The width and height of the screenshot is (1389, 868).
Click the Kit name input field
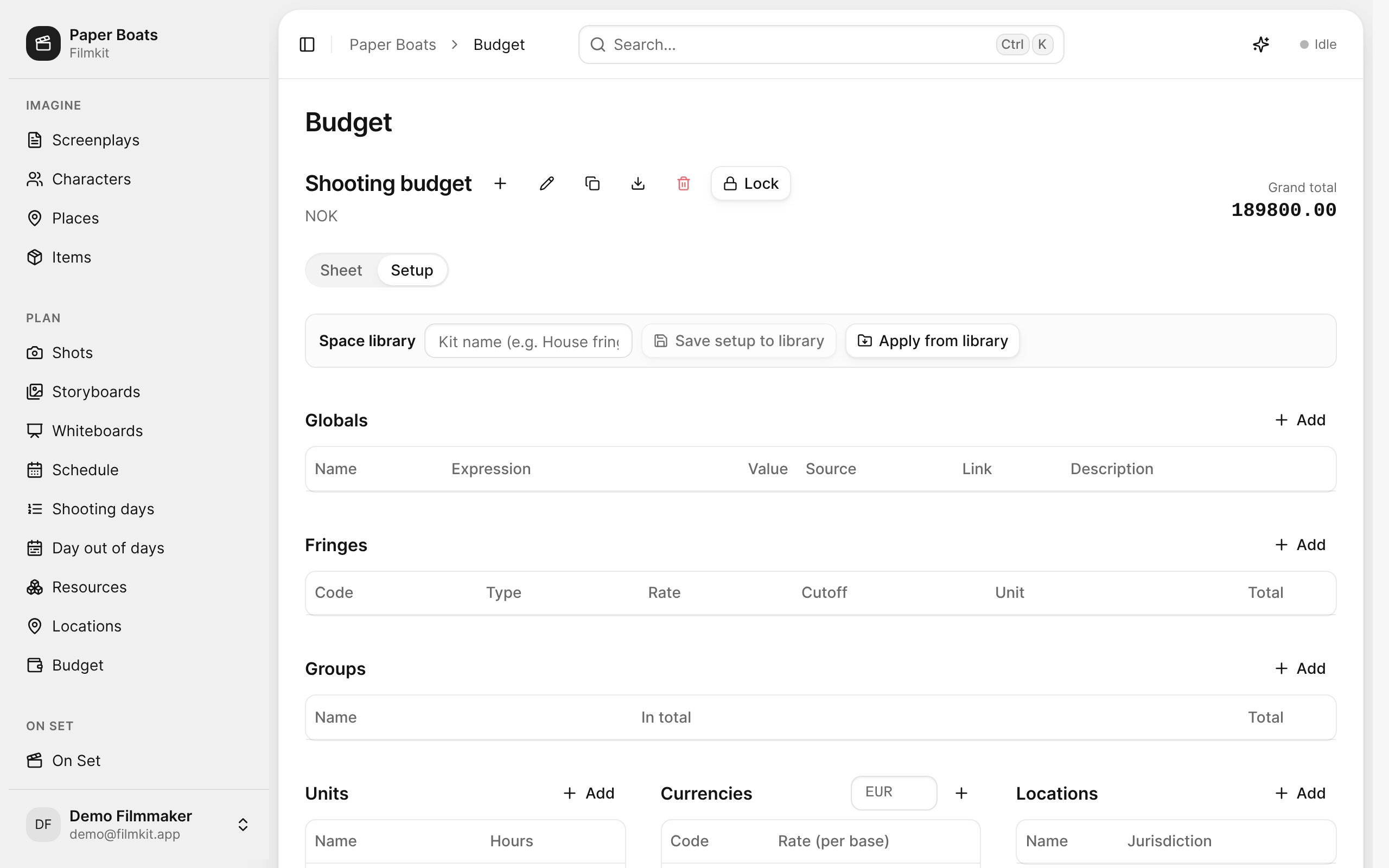pyautogui.click(x=528, y=341)
